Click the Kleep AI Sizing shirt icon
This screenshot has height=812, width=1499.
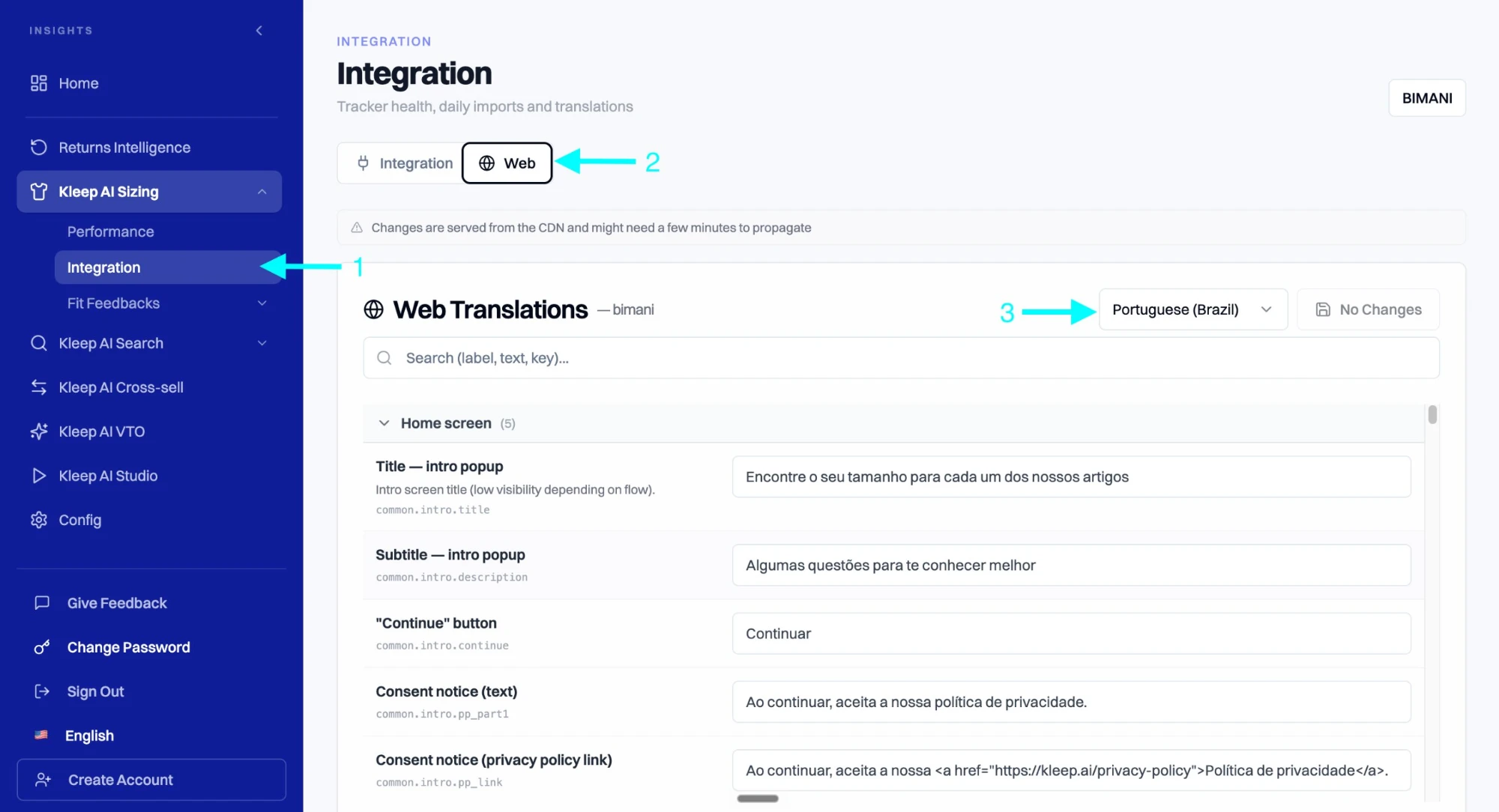click(39, 192)
